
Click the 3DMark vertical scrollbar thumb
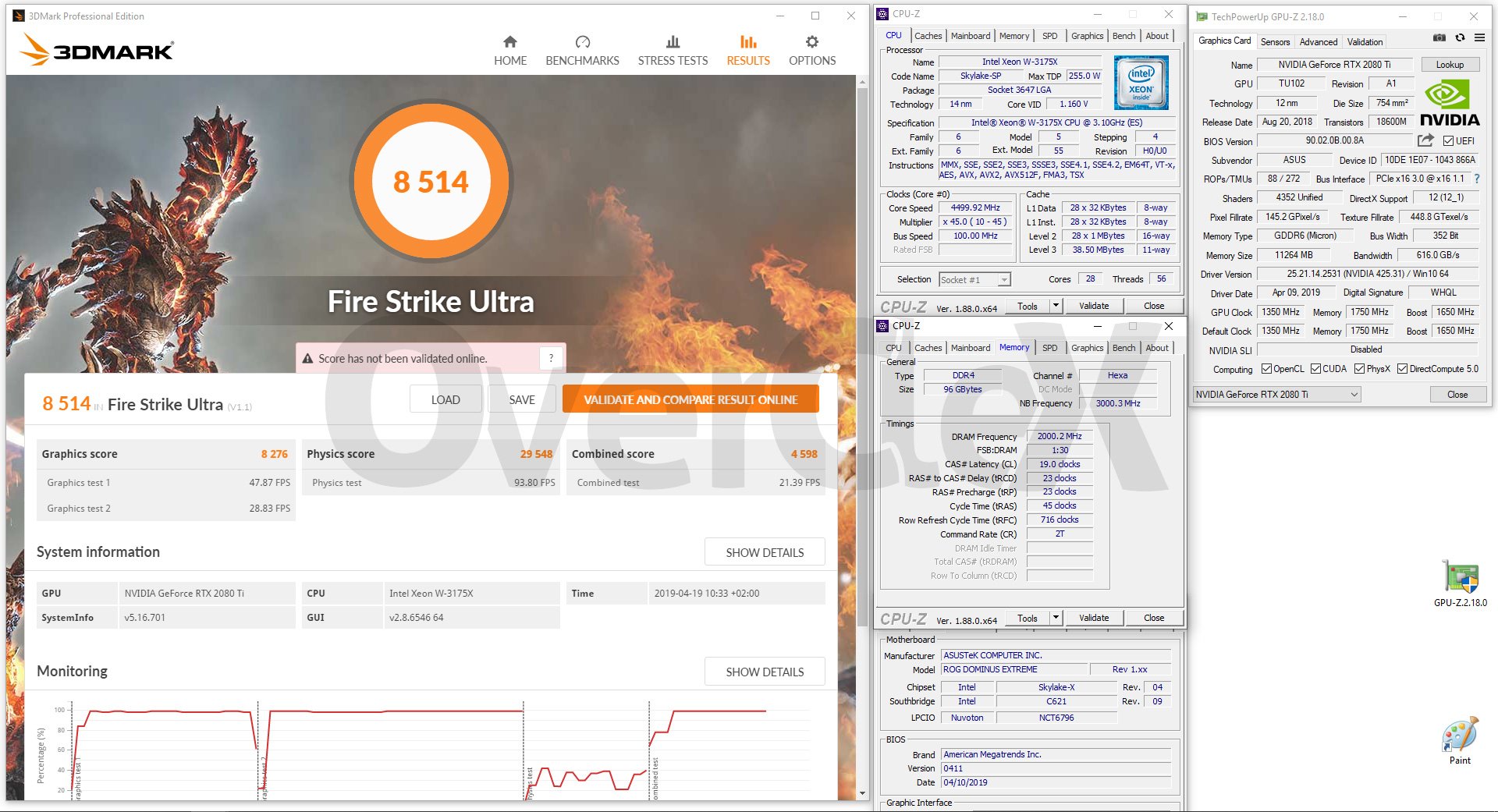click(862, 356)
